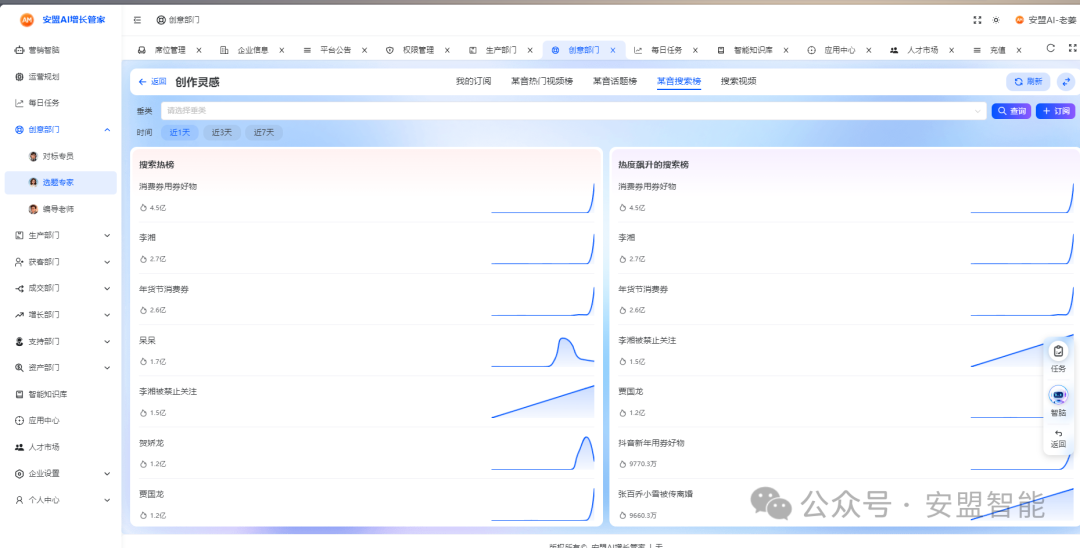
Task: Close the 席位管理 tab
Action: point(199,50)
